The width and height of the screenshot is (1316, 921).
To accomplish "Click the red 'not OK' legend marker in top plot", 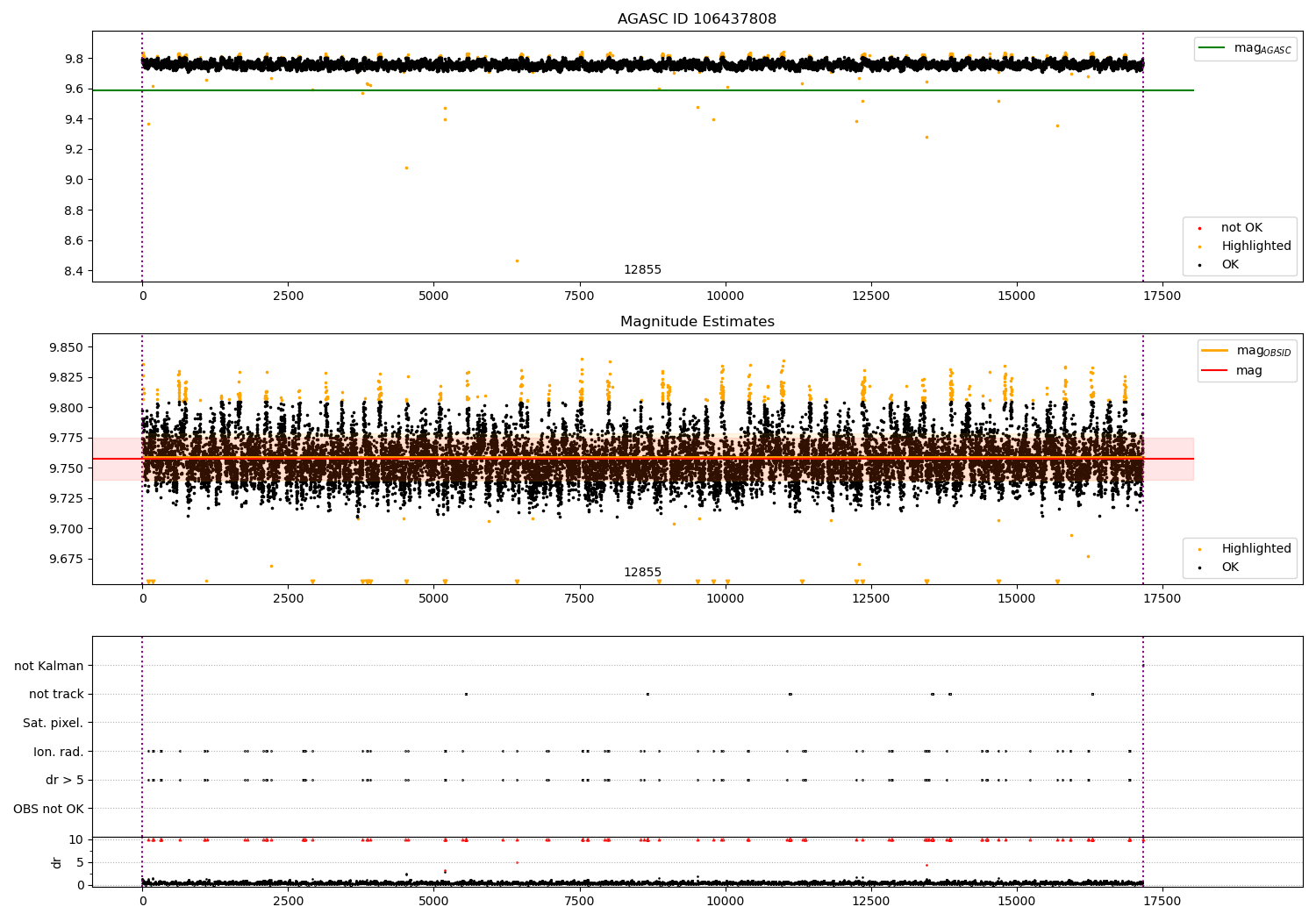I will [1199, 229].
